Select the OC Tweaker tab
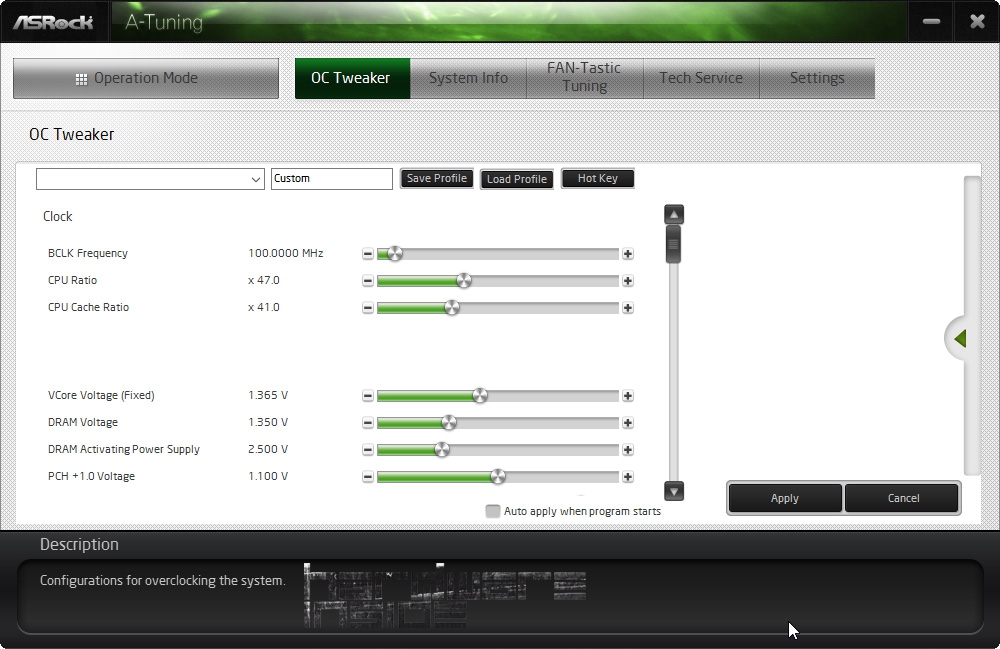This screenshot has width=1000, height=649. pos(352,78)
